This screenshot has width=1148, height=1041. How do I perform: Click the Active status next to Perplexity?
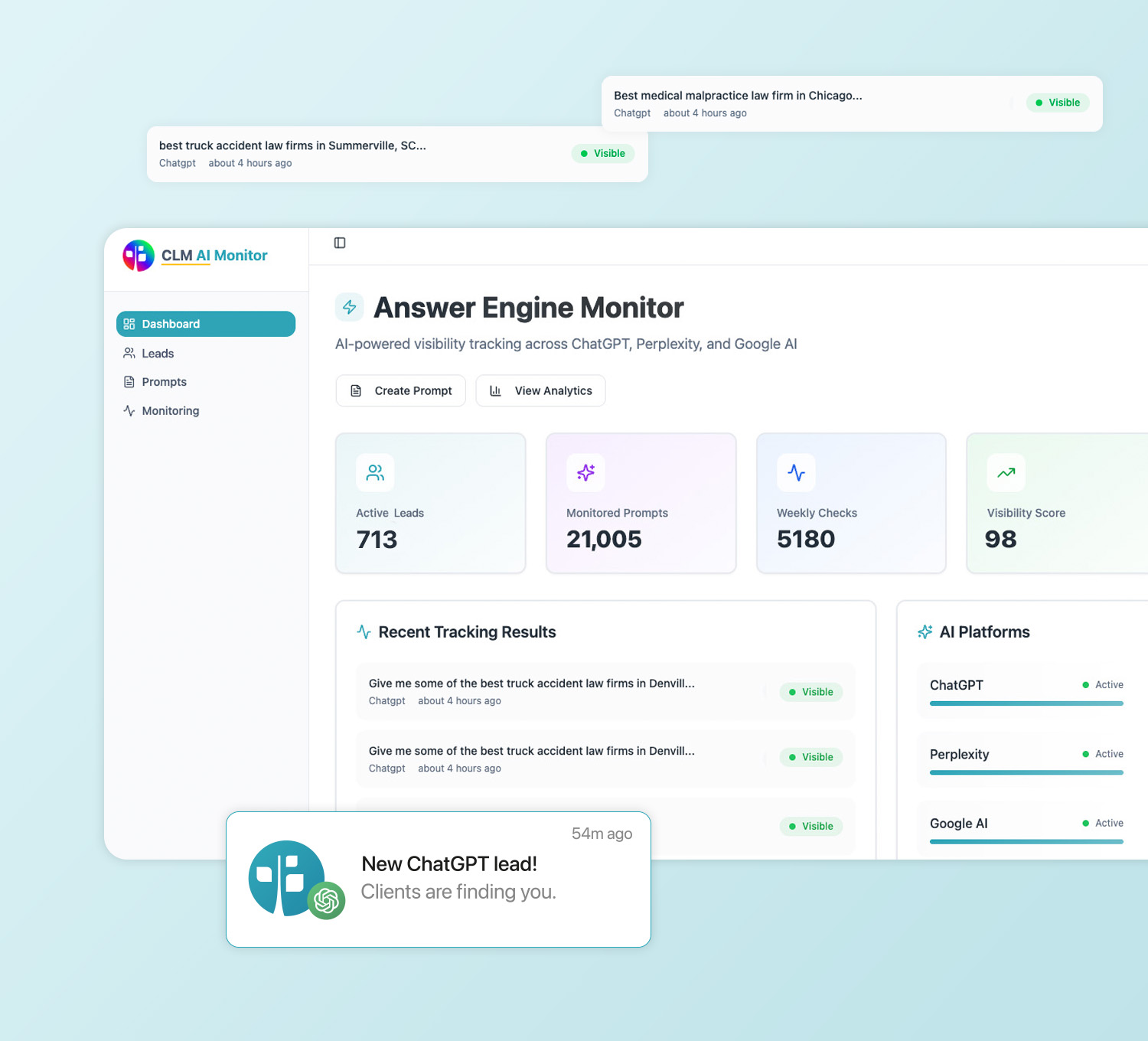1103,754
